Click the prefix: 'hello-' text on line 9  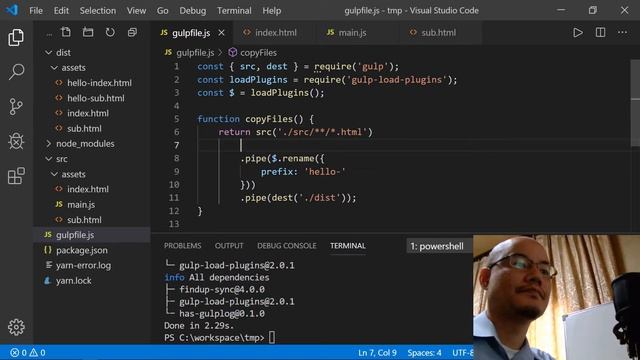click(x=303, y=171)
